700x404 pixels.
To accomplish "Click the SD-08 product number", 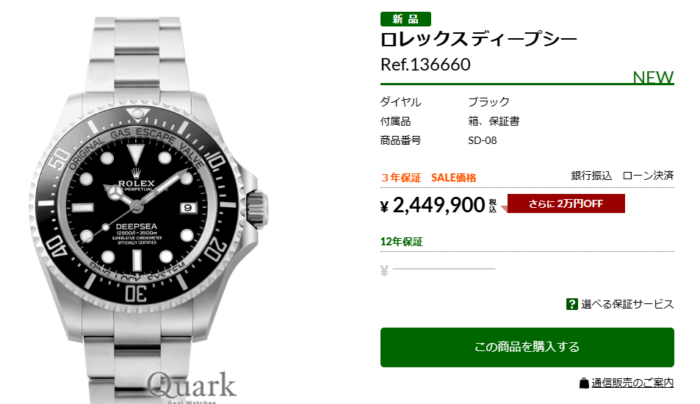I will [482, 140].
